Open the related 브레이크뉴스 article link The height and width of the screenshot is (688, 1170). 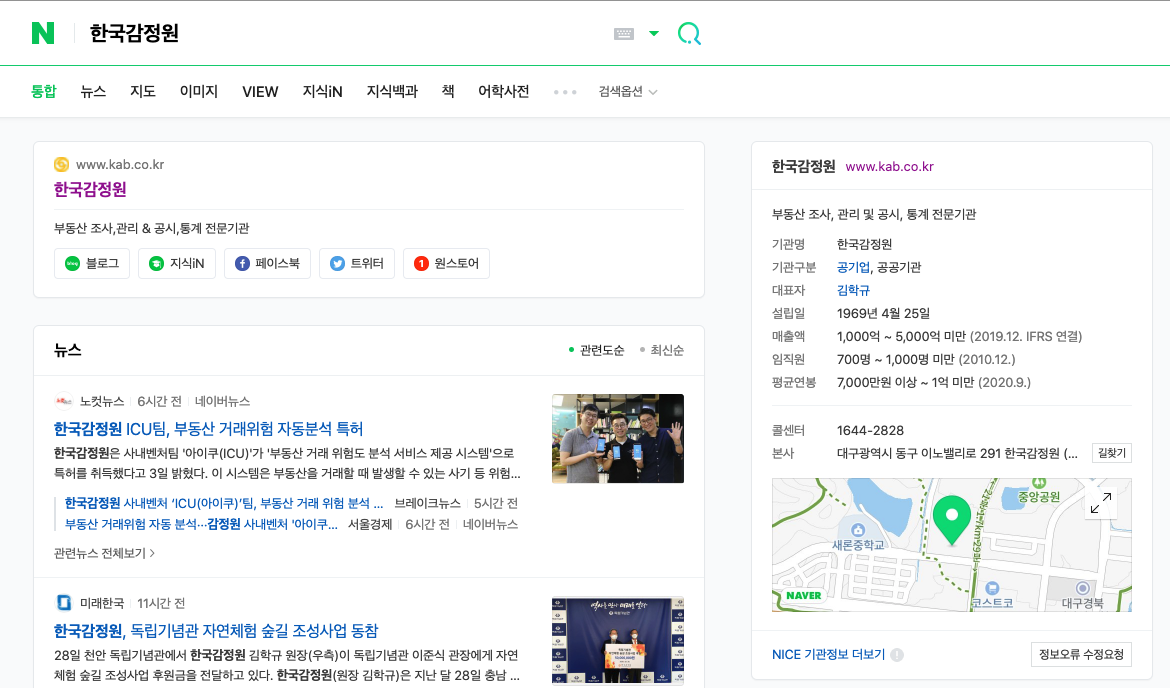click(x=224, y=503)
